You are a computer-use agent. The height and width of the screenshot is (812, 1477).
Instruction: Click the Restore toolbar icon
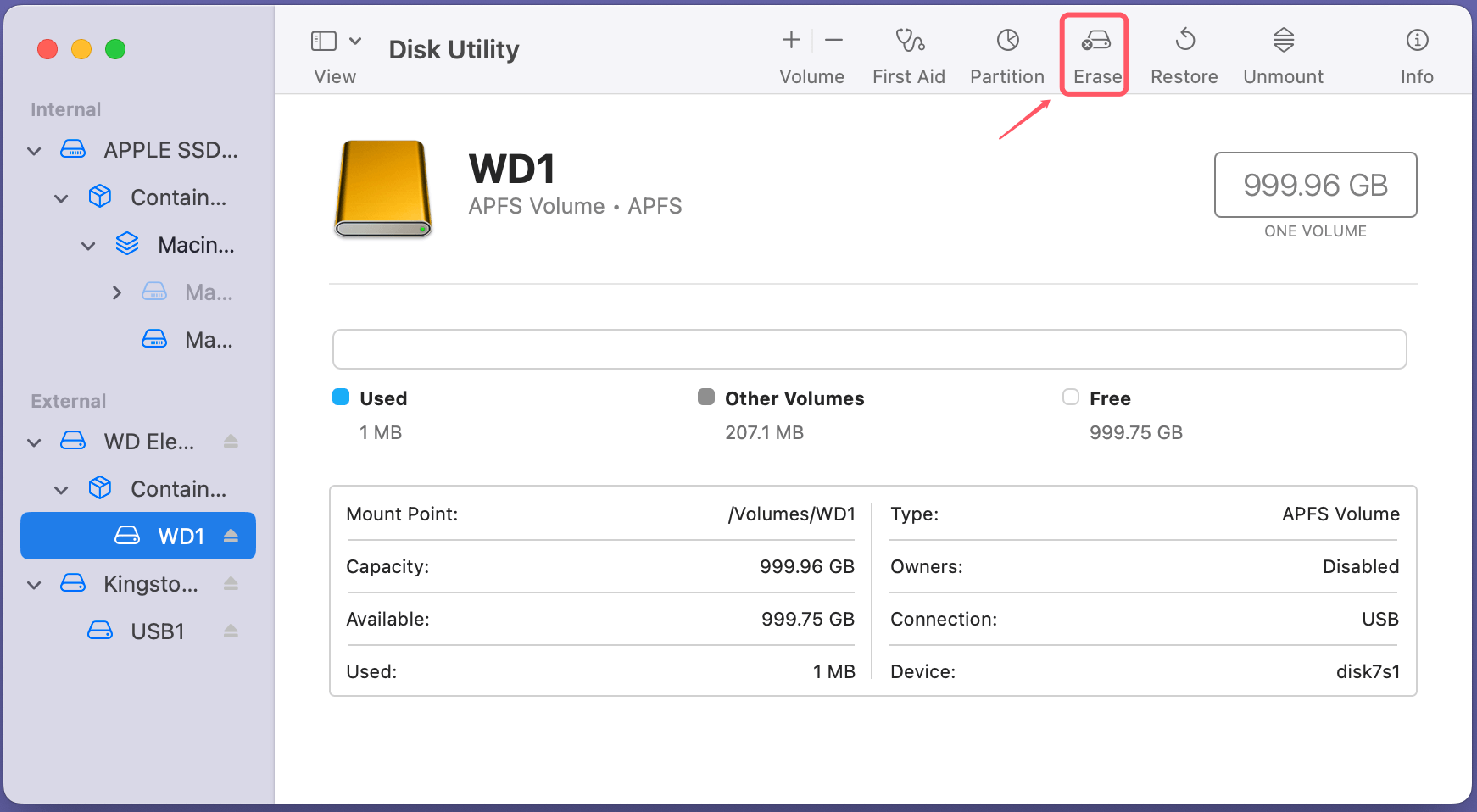1184,41
